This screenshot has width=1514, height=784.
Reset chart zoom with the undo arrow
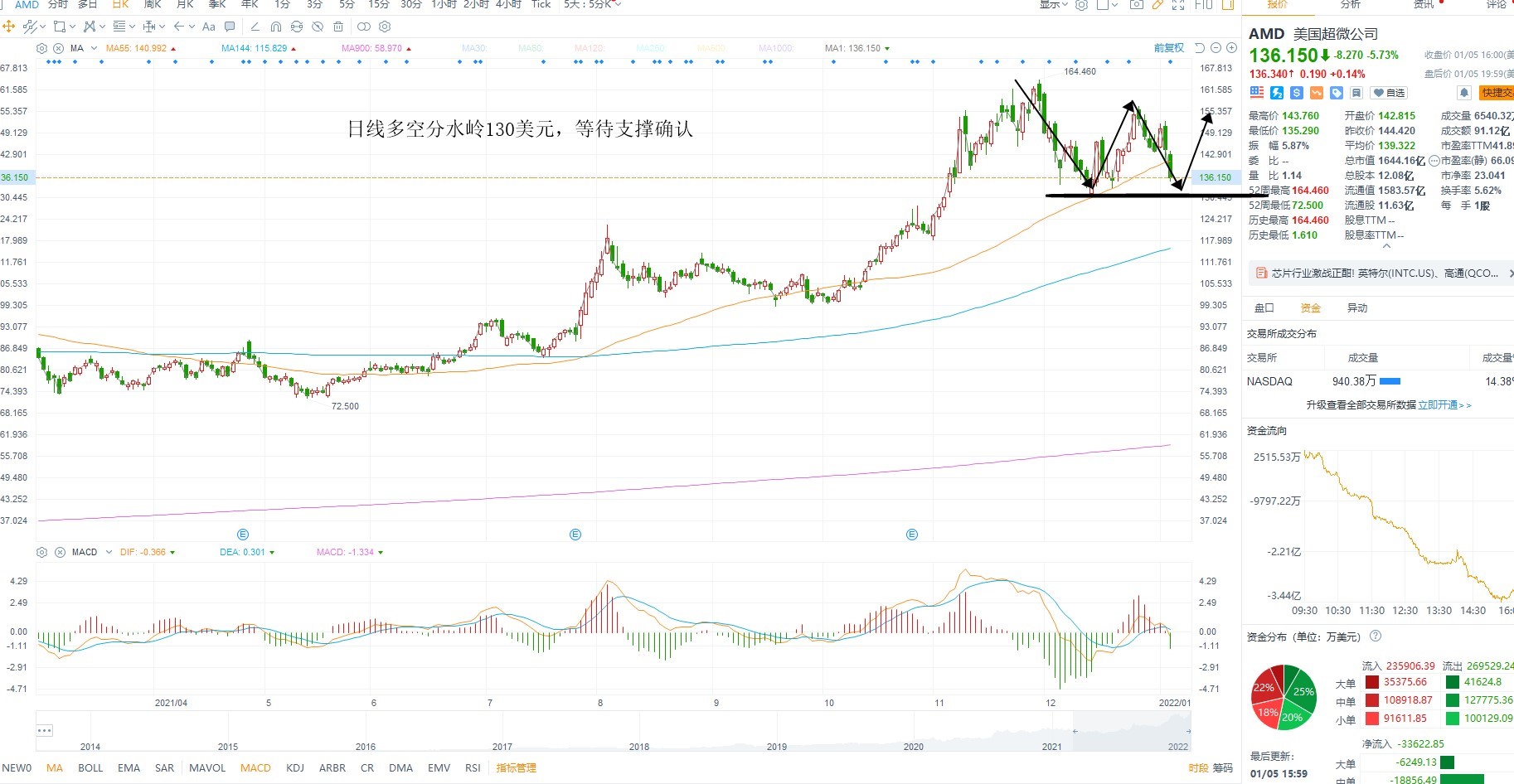pos(1200,48)
